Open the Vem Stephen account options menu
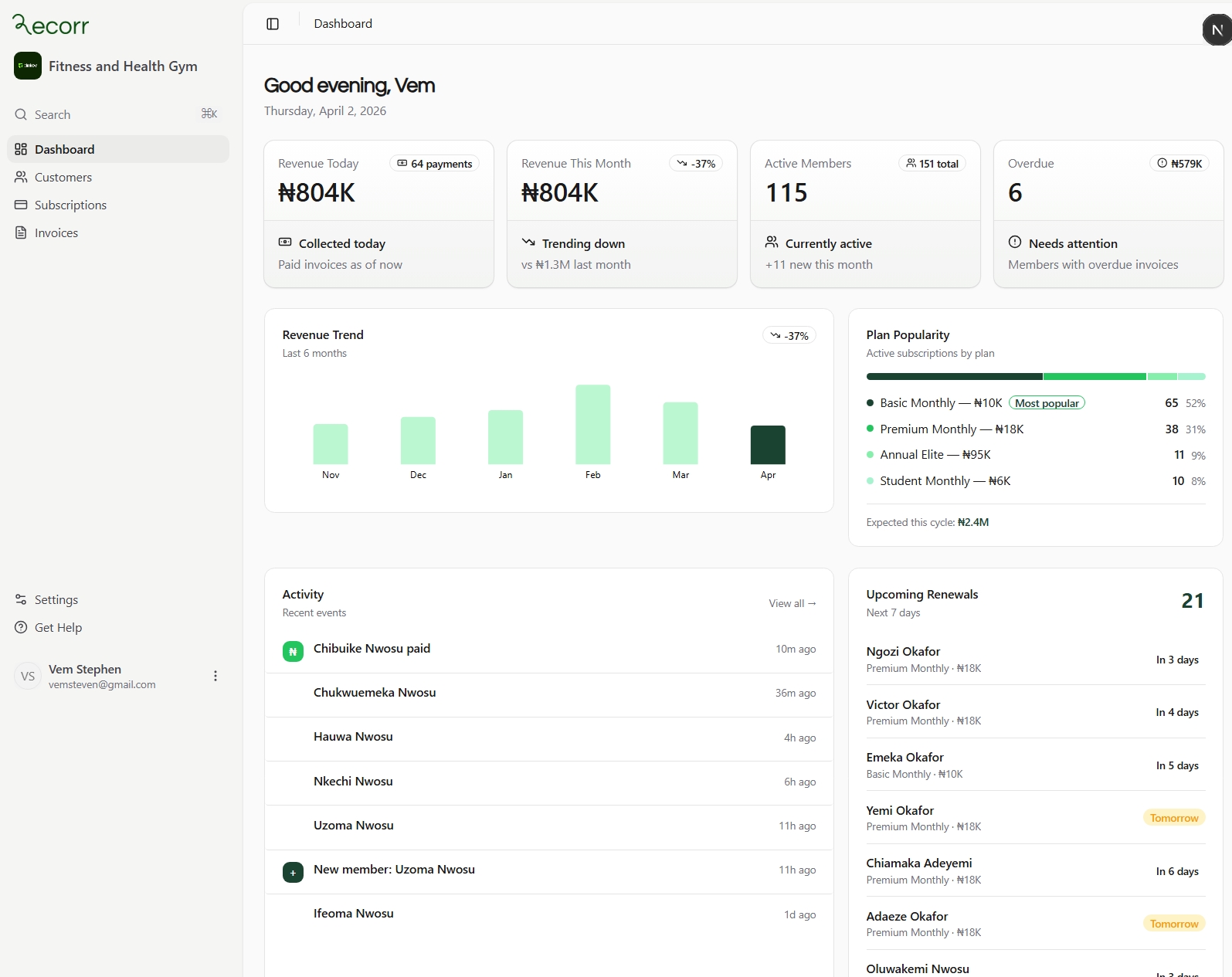The width and height of the screenshot is (1232, 977). click(x=216, y=676)
